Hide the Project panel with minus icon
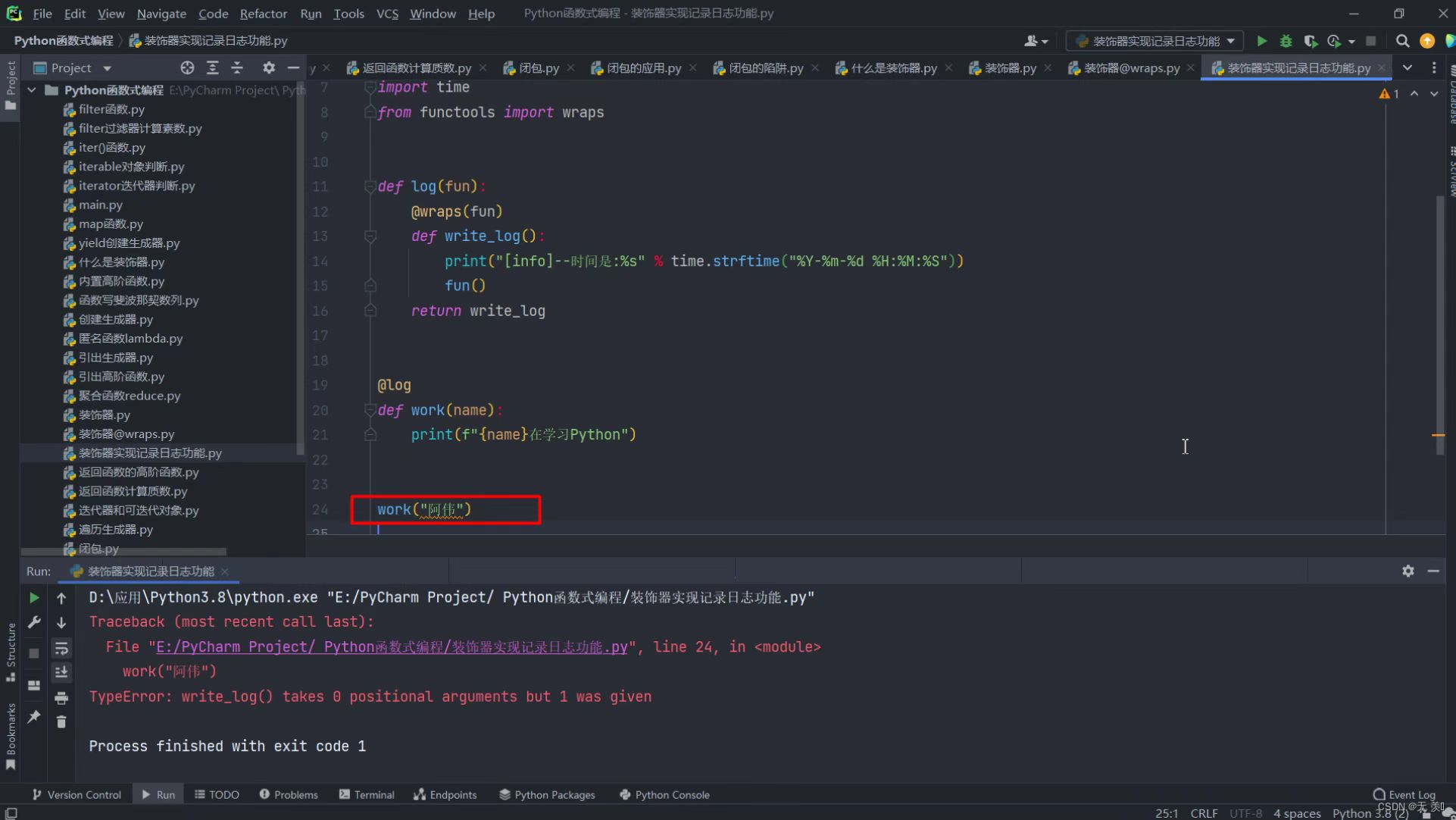Viewport: 1456px width, 820px height. (x=293, y=67)
